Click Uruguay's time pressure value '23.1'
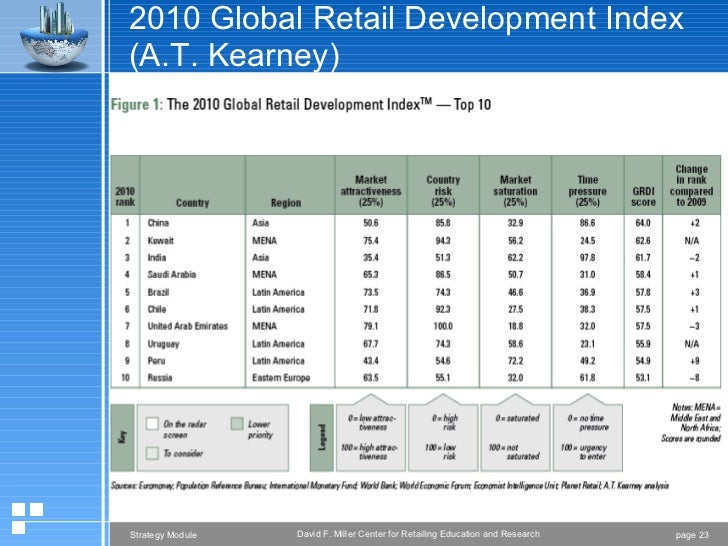This screenshot has width=728, height=546. tap(587, 344)
